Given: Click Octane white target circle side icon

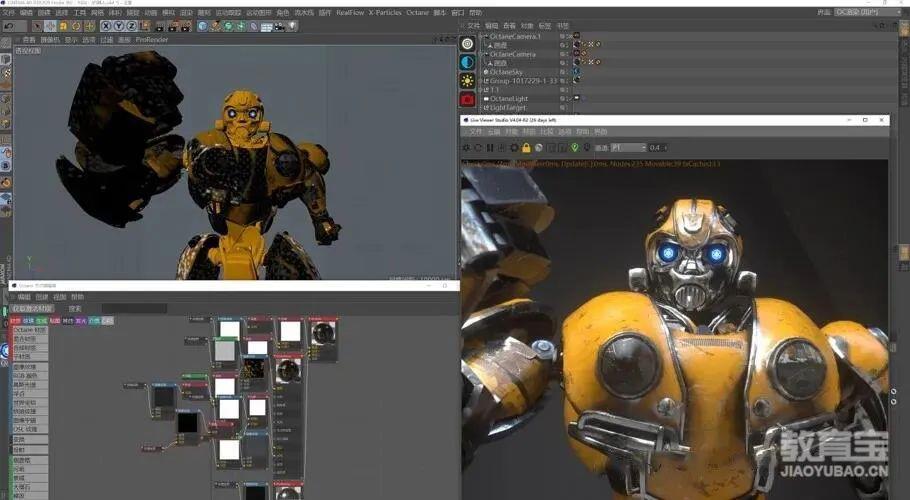Looking at the screenshot, I should pyautogui.click(x=468, y=44).
